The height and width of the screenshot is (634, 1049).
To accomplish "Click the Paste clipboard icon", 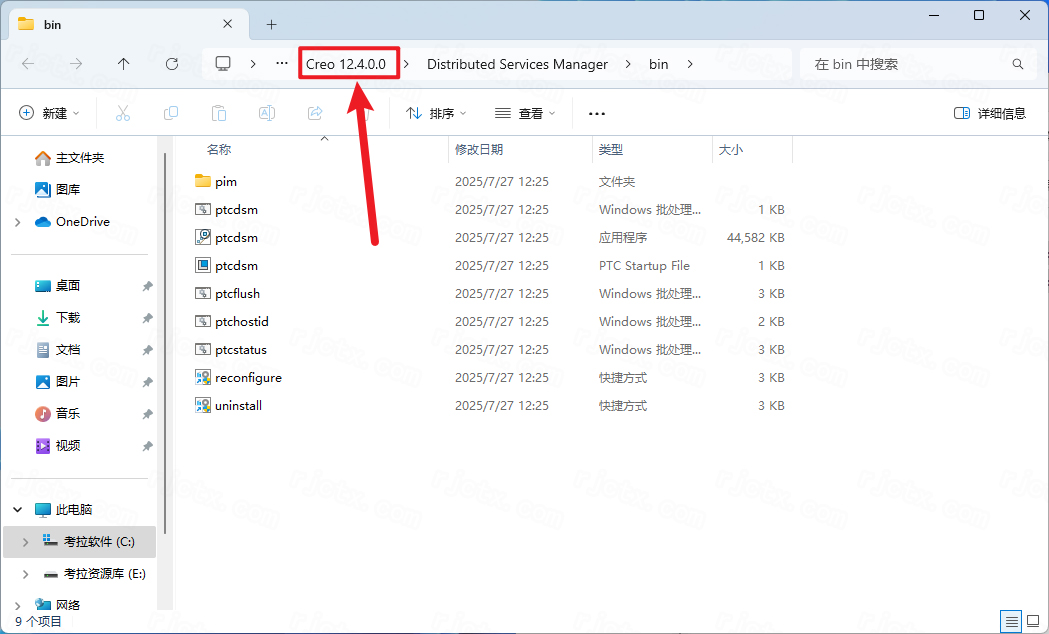I will [219, 113].
